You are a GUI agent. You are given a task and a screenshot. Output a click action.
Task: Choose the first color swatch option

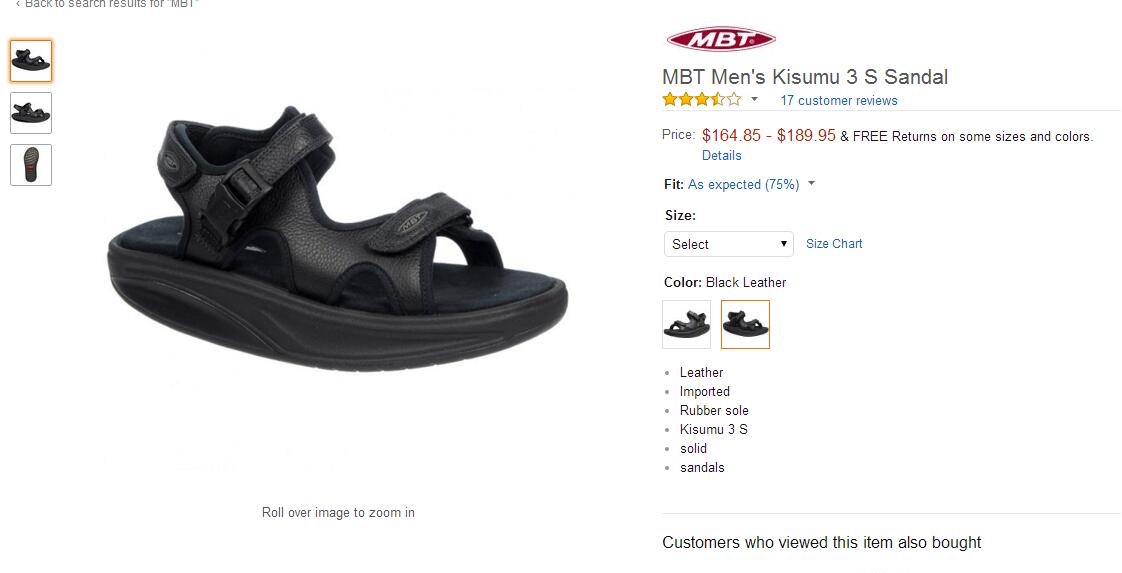687,324
